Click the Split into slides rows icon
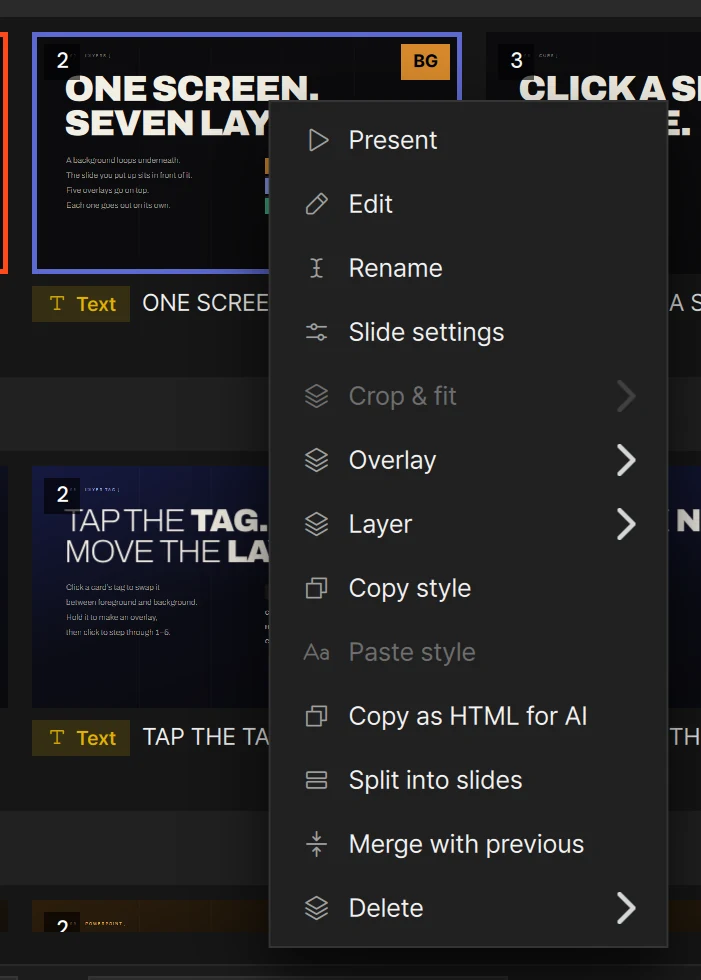701x980 pixels. [317, 780]
